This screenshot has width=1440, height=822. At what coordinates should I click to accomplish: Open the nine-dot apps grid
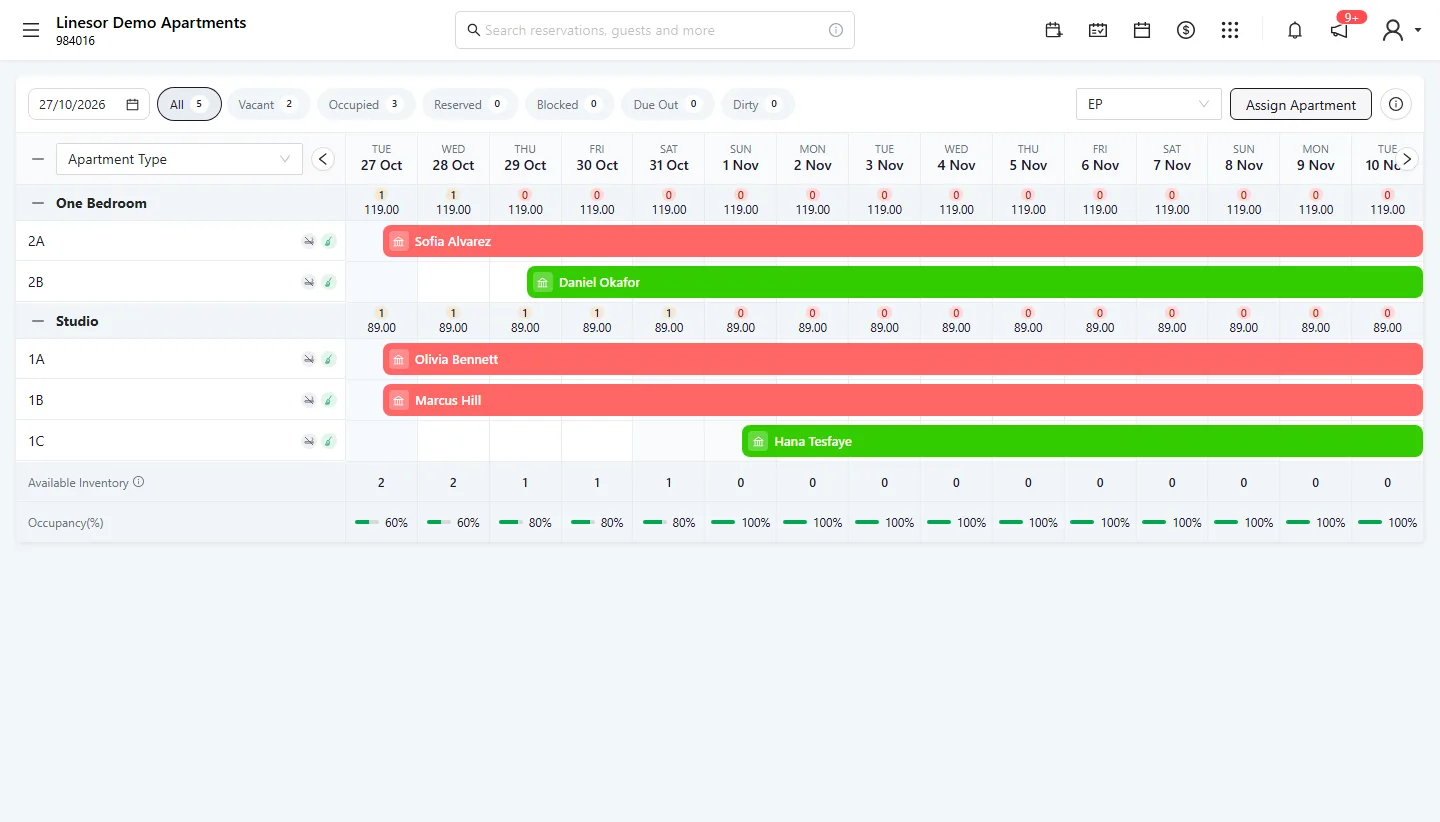(x=1230, y=30)
